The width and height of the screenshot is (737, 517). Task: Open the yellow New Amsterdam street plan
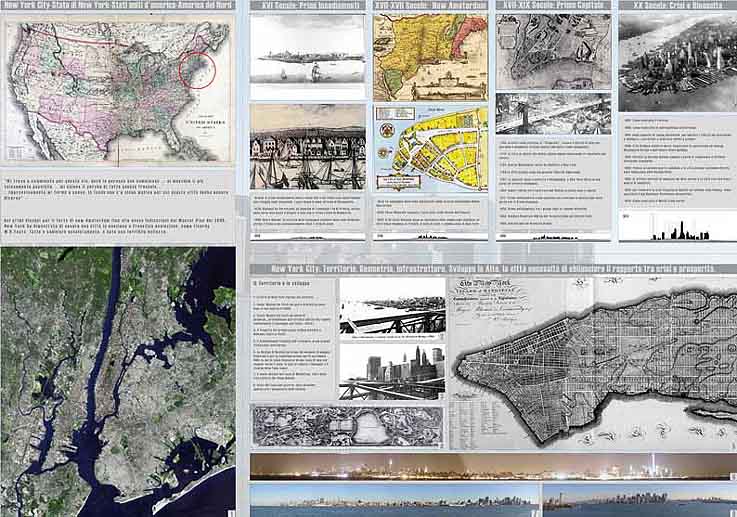430,148
